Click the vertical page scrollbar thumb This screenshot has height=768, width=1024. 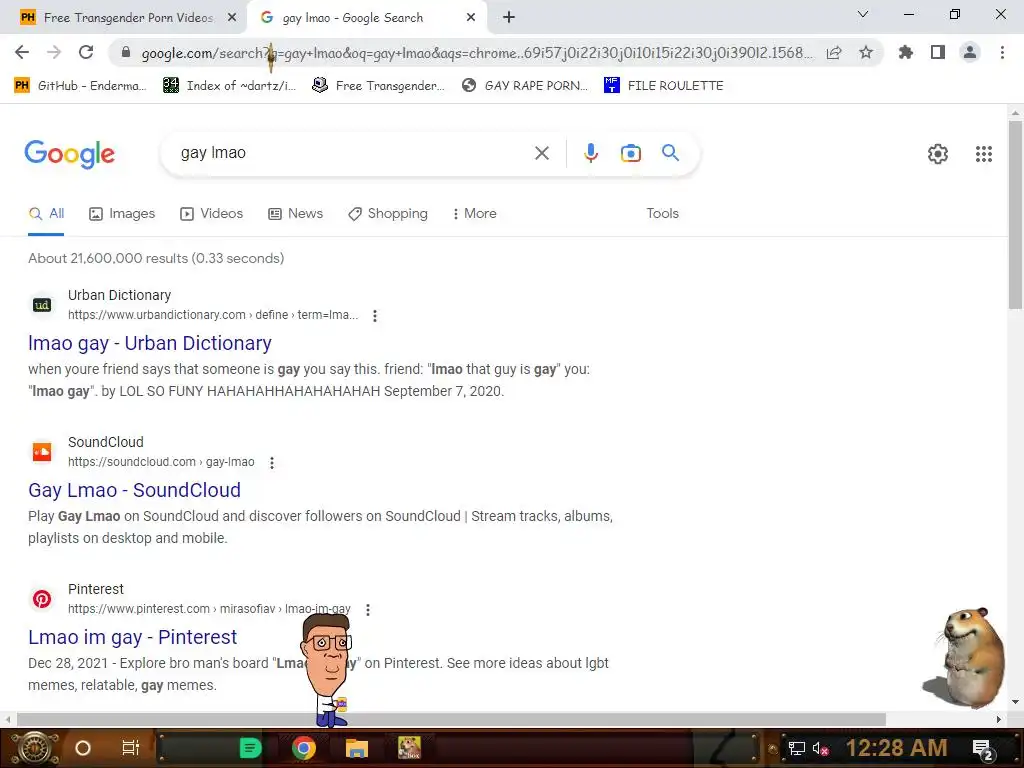(x=1015, y=216)
